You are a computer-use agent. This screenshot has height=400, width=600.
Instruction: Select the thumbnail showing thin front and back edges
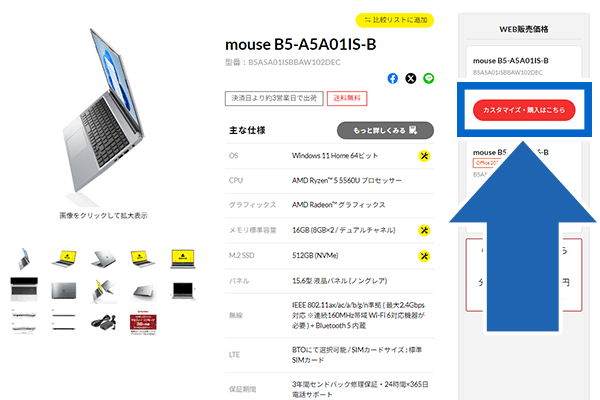coord(64,322)
